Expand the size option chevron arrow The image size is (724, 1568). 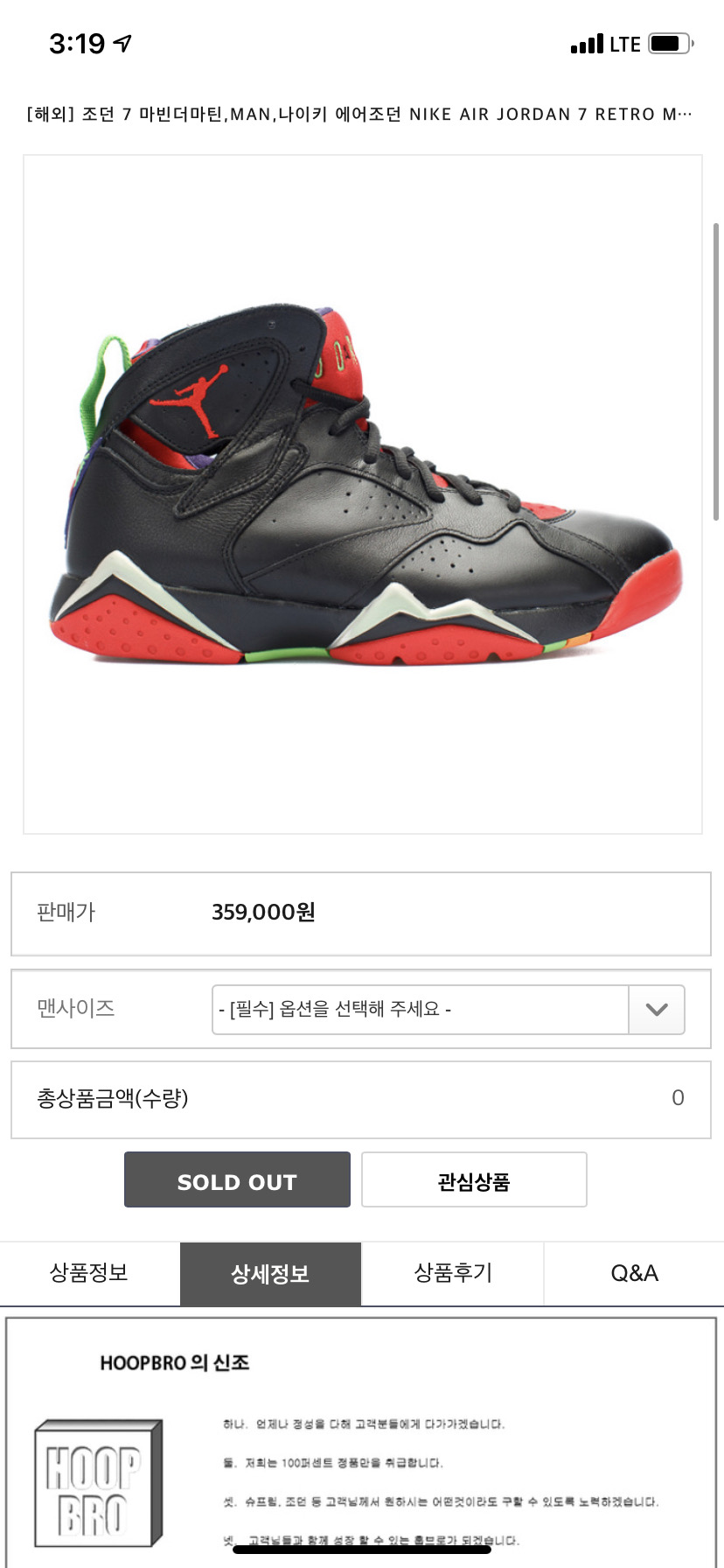pyautogui.click(x=657, y=1009)
